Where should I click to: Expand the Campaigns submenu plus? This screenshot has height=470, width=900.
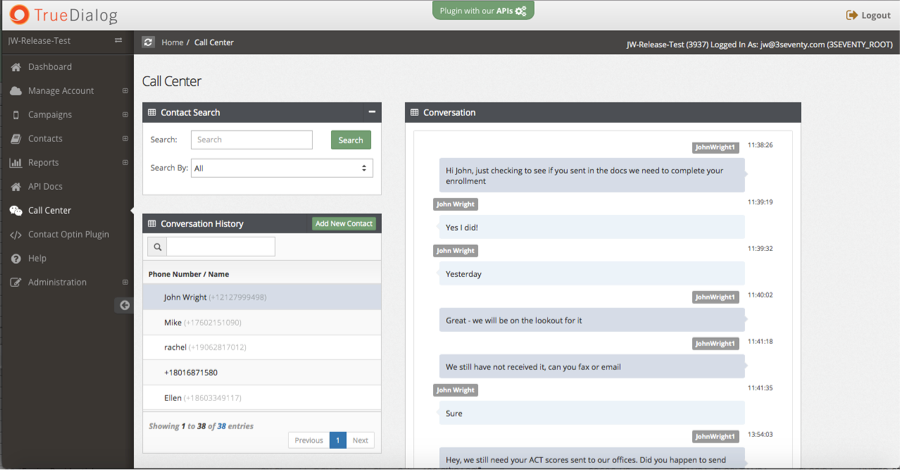point(125,115)
